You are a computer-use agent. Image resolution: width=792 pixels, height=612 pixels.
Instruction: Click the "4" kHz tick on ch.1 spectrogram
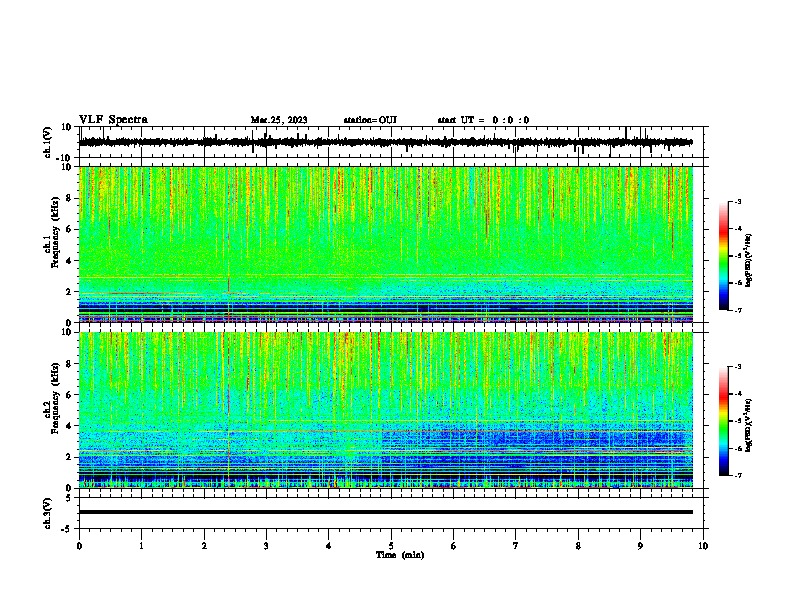pyautogui.click(x=71, y=261)
